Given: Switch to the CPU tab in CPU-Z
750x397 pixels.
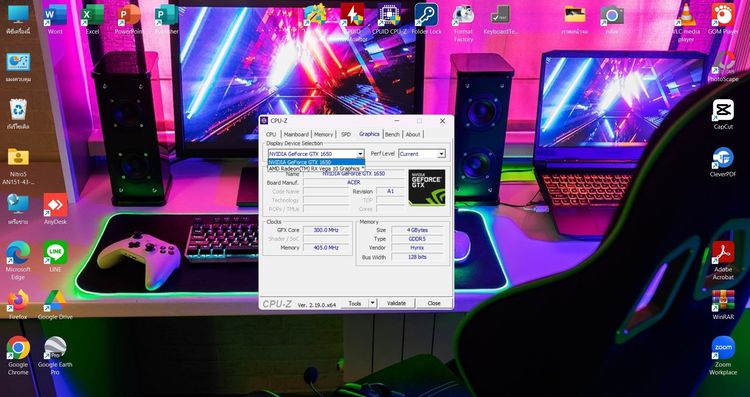Looking at the screenshot, I should click(271, 134).
